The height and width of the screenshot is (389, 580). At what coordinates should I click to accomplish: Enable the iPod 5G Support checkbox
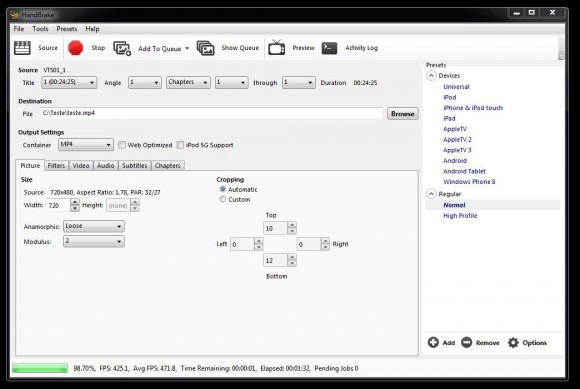coord(180,145)
